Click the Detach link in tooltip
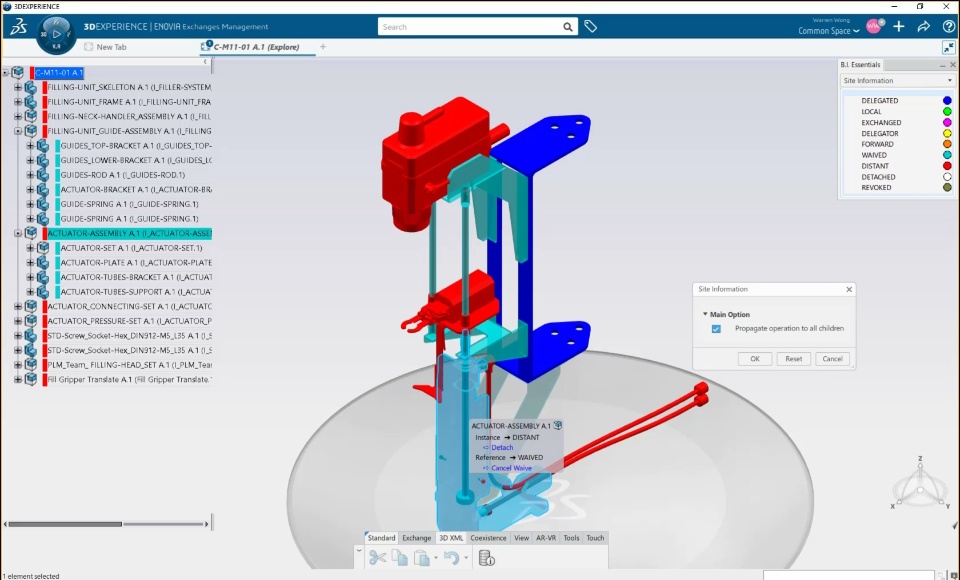The height and width of the screenshot is (580, 960). 502,447
